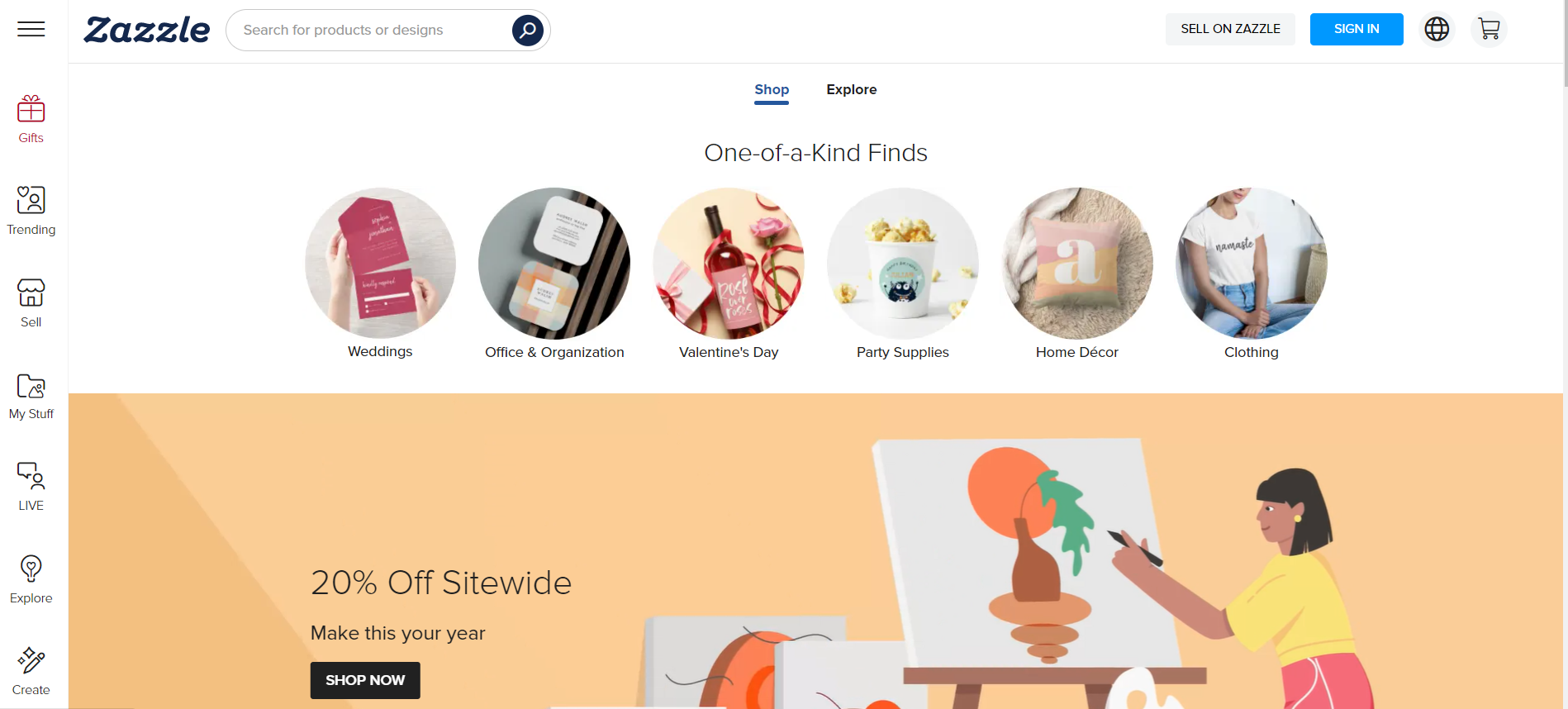Image resolution: width=1568 pixels, height=709 pixels.
Task: Open the Valentine's Day category thumbnail
Action: tap(729, 263)
